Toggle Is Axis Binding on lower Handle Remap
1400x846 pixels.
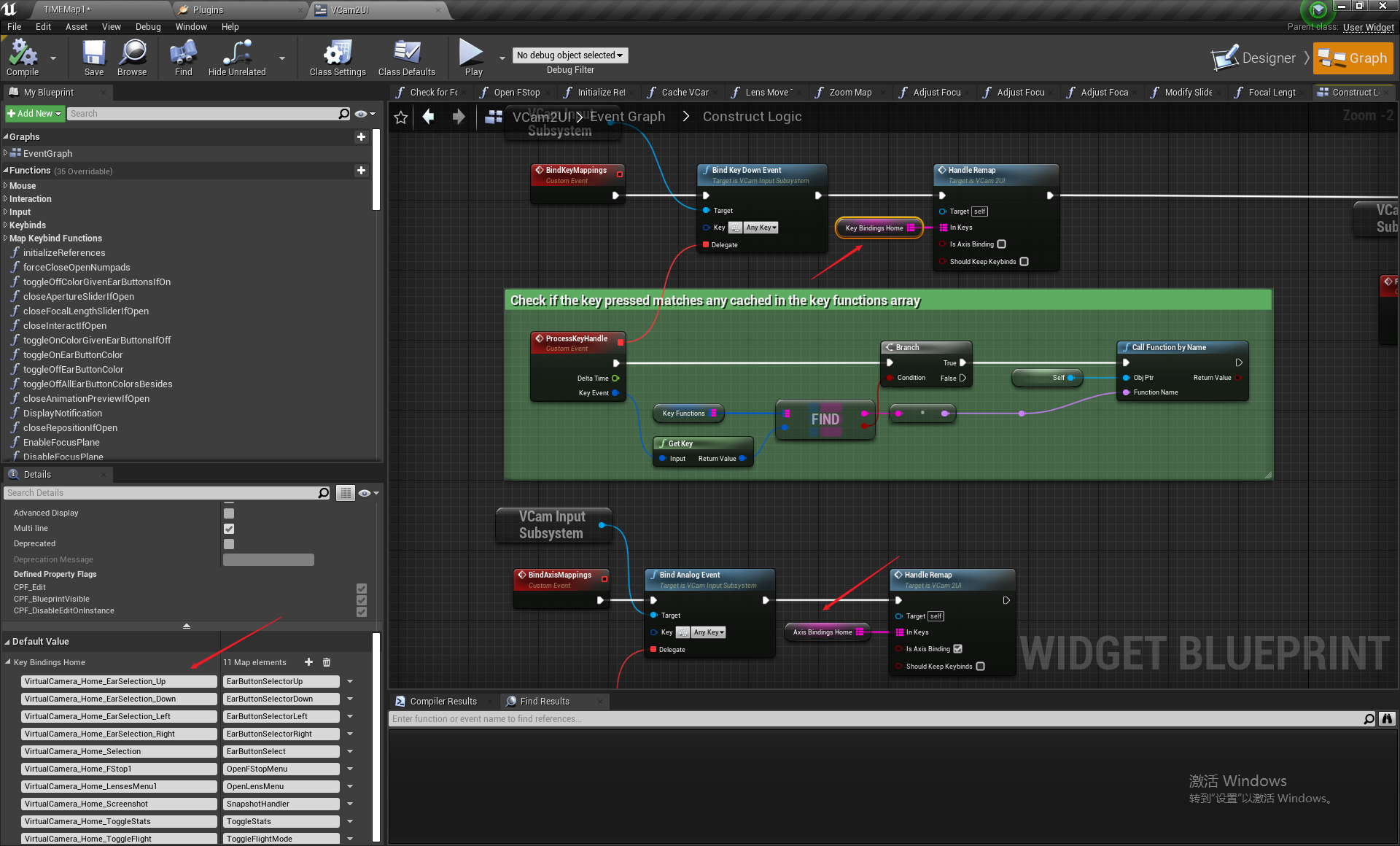958,649
